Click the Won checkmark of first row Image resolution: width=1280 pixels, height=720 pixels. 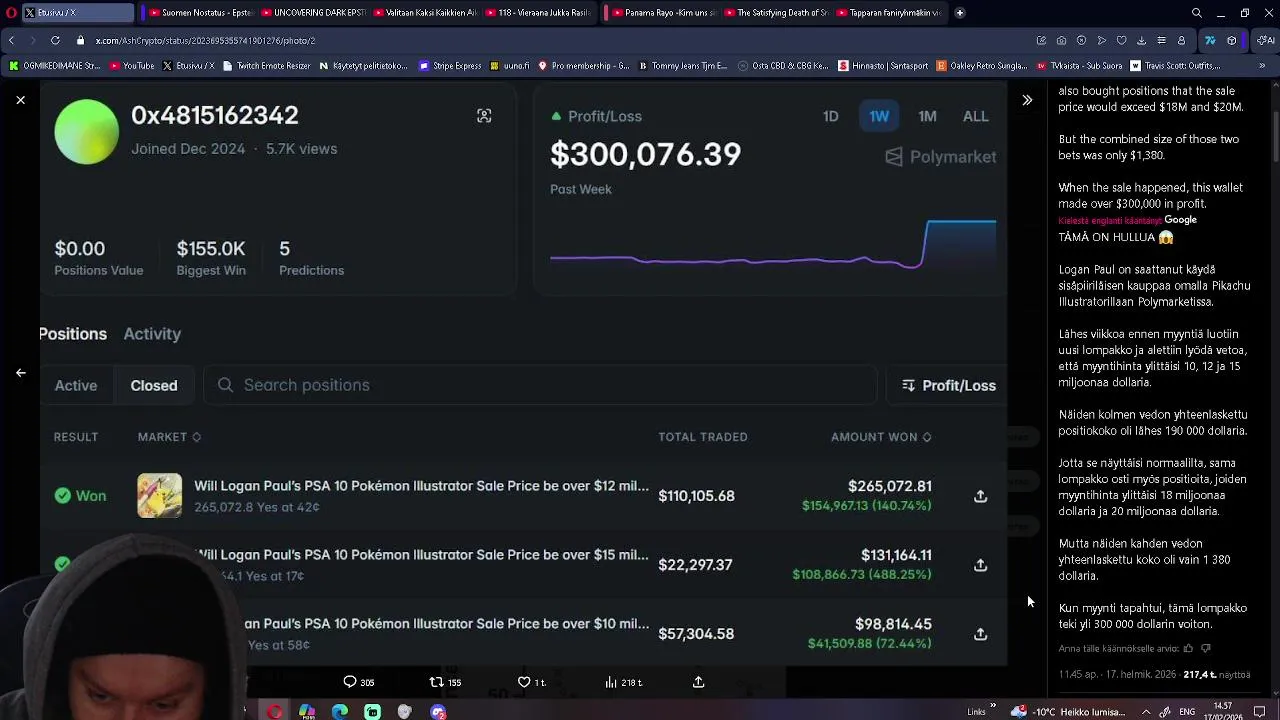63,496
